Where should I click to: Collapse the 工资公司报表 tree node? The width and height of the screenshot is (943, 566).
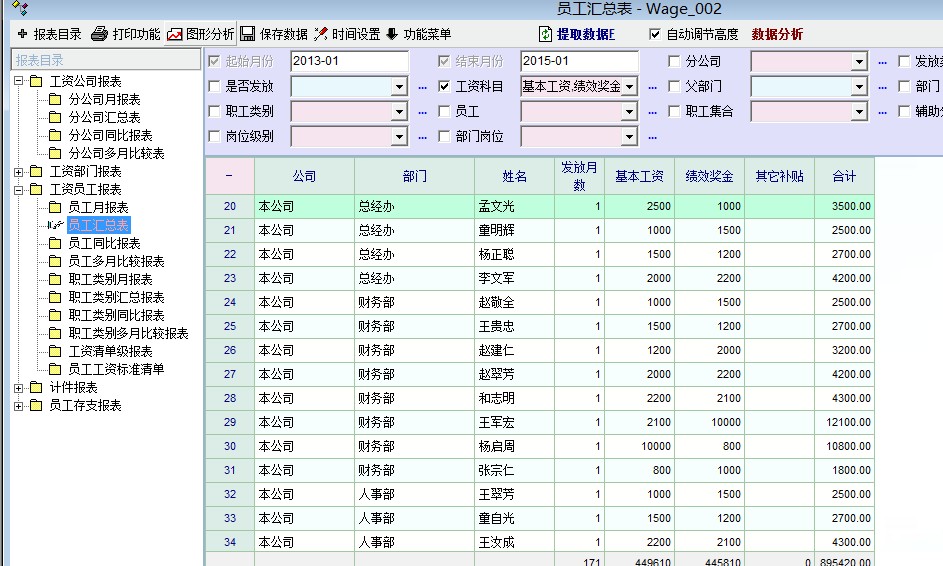(19, 81)
